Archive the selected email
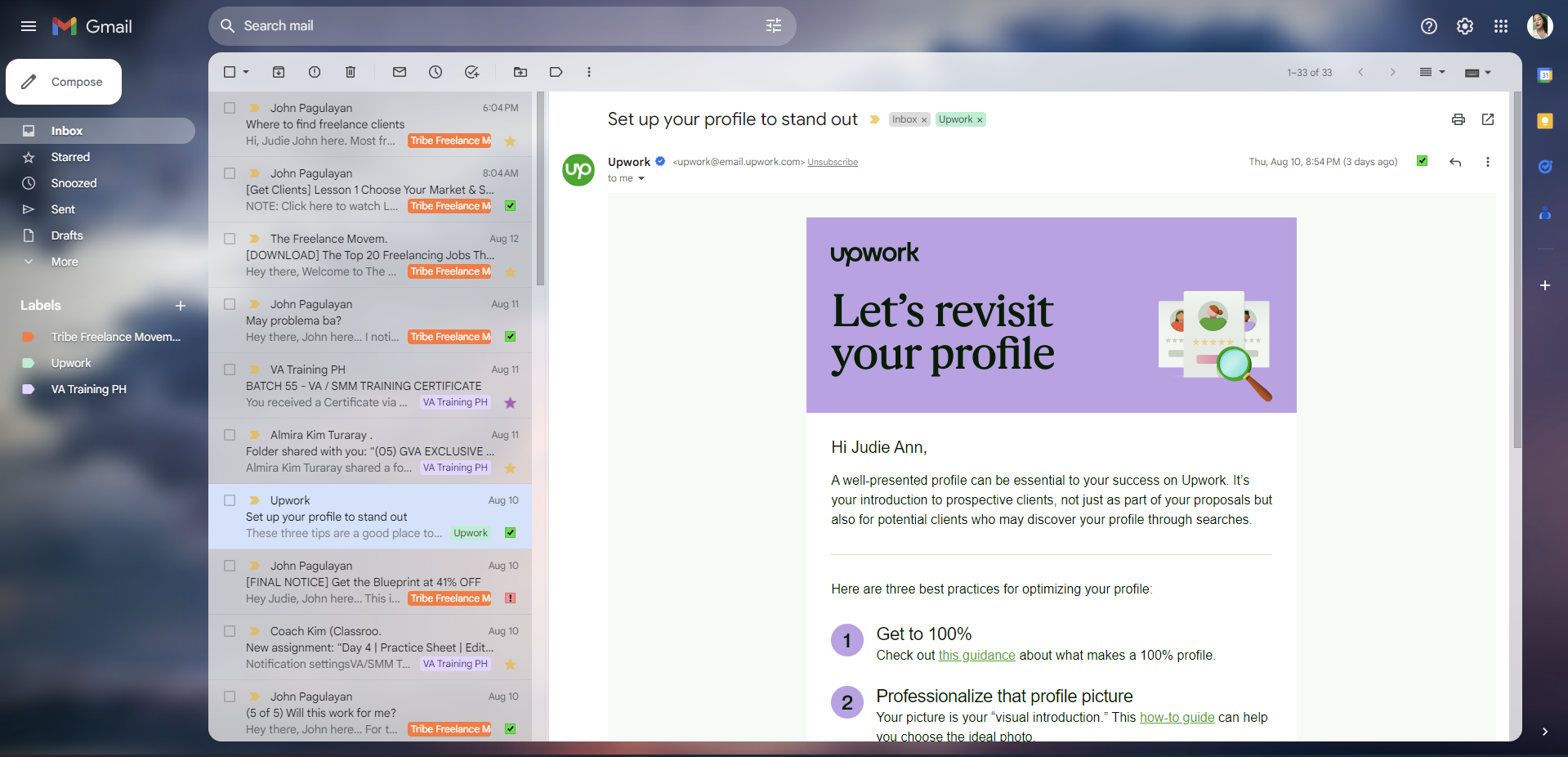The width and height of the screenshot is (1568, 757). tap(279, 72)
